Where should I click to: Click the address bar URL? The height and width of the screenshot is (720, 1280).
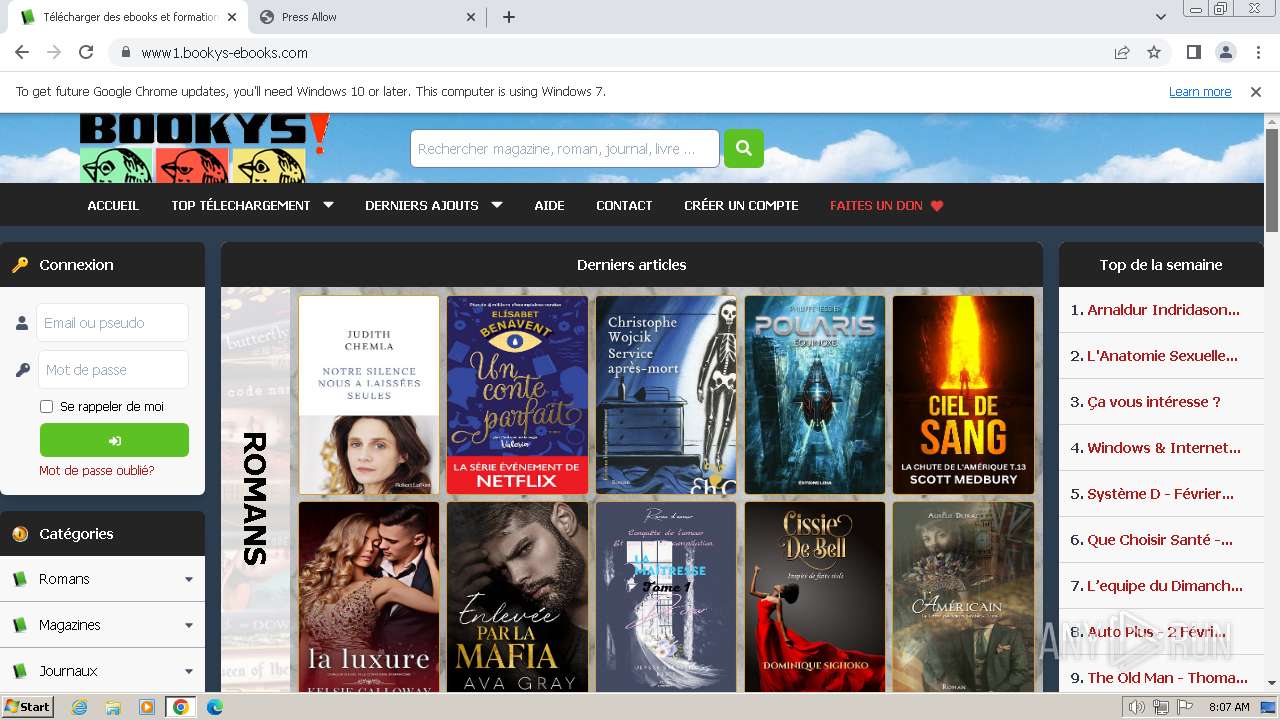pyautogui.click(x=224, y=53)
